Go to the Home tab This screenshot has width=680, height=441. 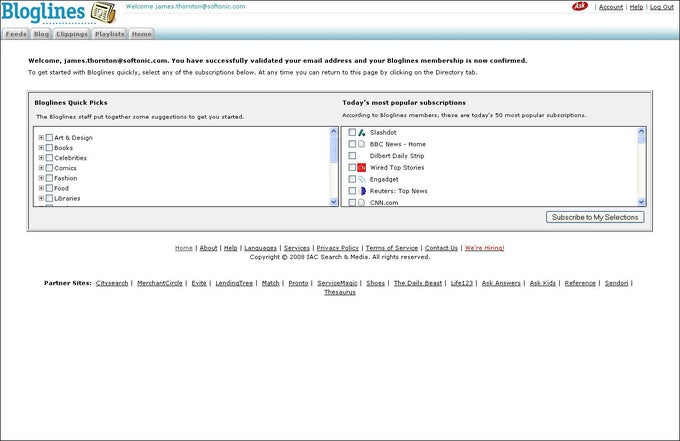tap(141, 34)
